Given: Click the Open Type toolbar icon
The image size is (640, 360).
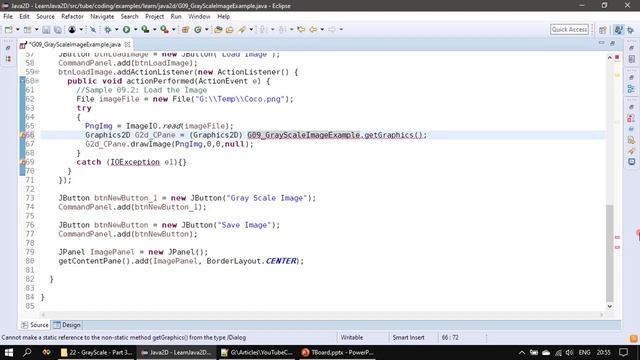Looking at the screenshot, I should [218, 29].
